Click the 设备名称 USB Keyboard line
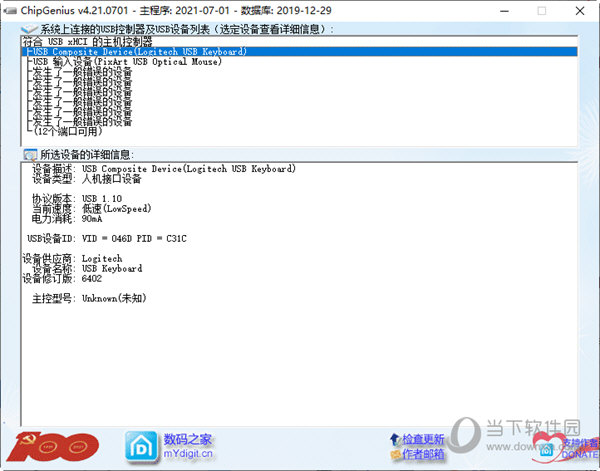The height and width of the screenshot is (471, 600). (x=87, y=269)
